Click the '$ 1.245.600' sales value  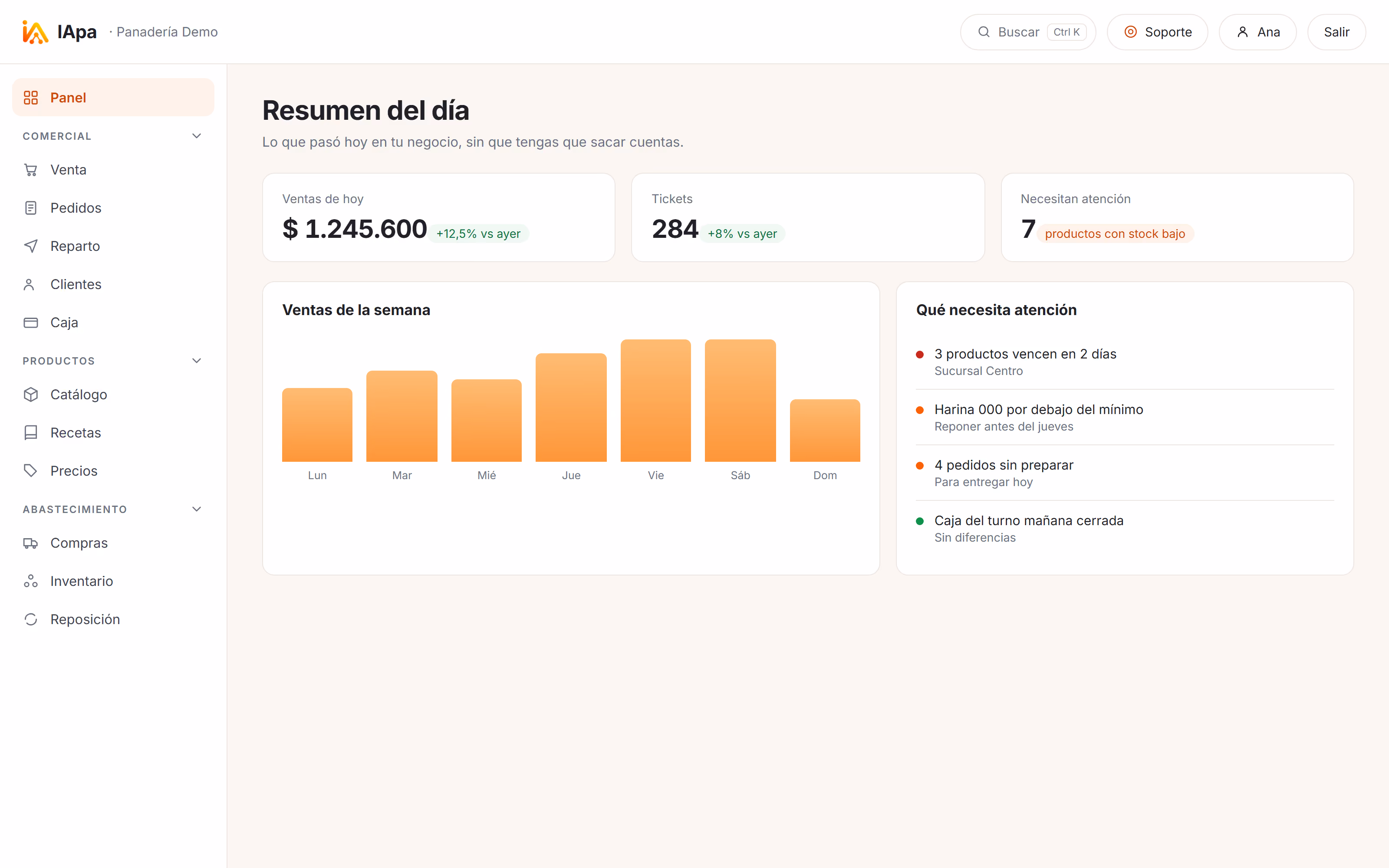pos(354,229)
